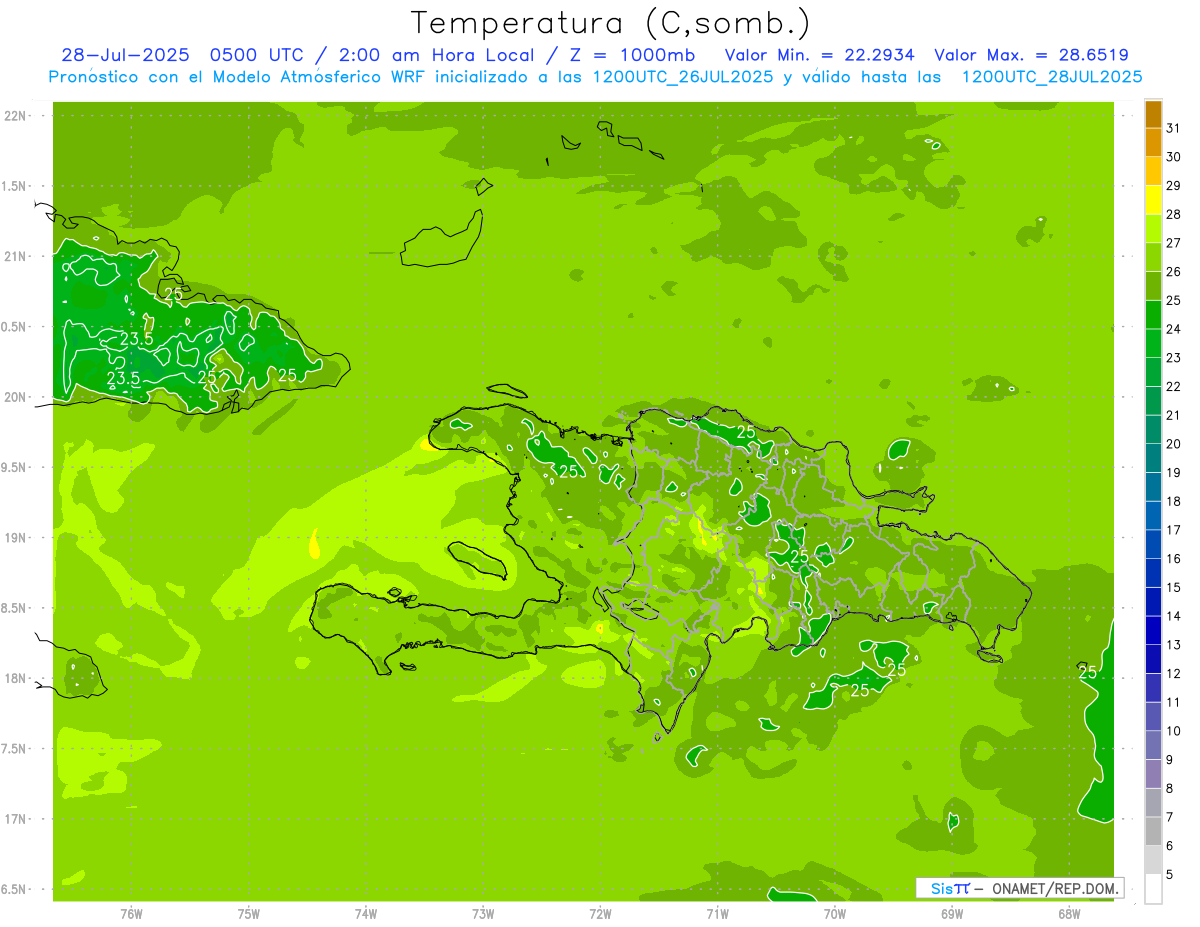Pick the green swatch between 23 and 24

(x=1153, y=344)
